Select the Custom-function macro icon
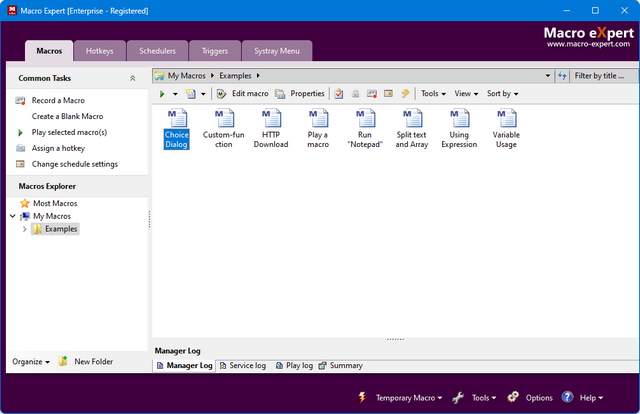The height and width of the screenshot is (414, 640). [x=224, y=129]
